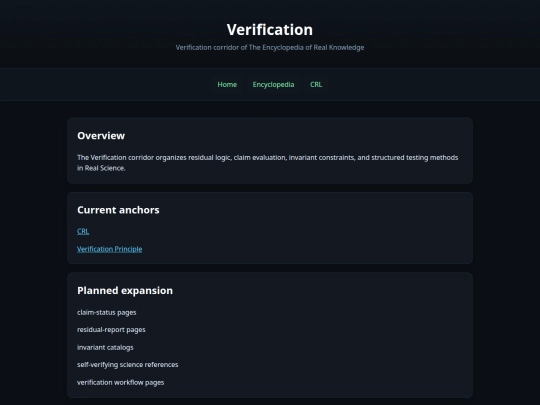This screenshot has height=405, width=540.
Task: Click the Current anchors heading
Action: click(118, 210)
